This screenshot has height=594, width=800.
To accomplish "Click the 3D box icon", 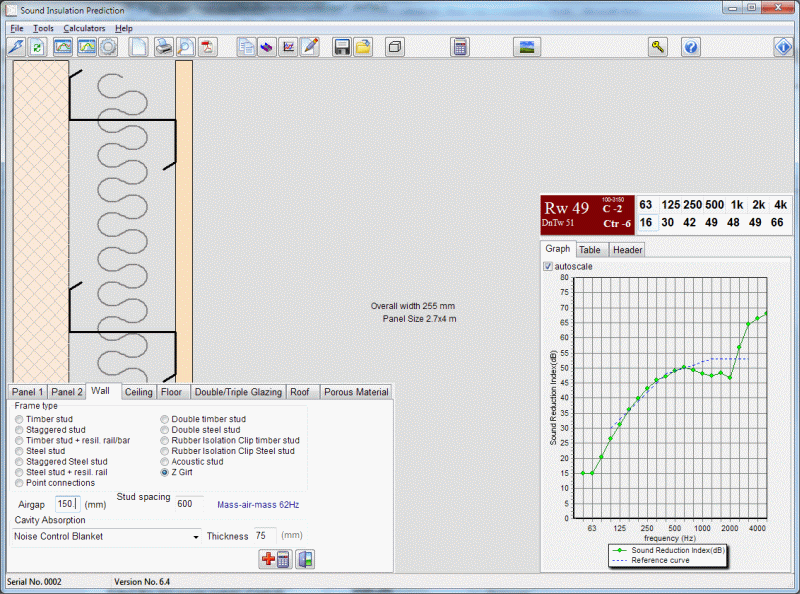I will click(394, 47).
